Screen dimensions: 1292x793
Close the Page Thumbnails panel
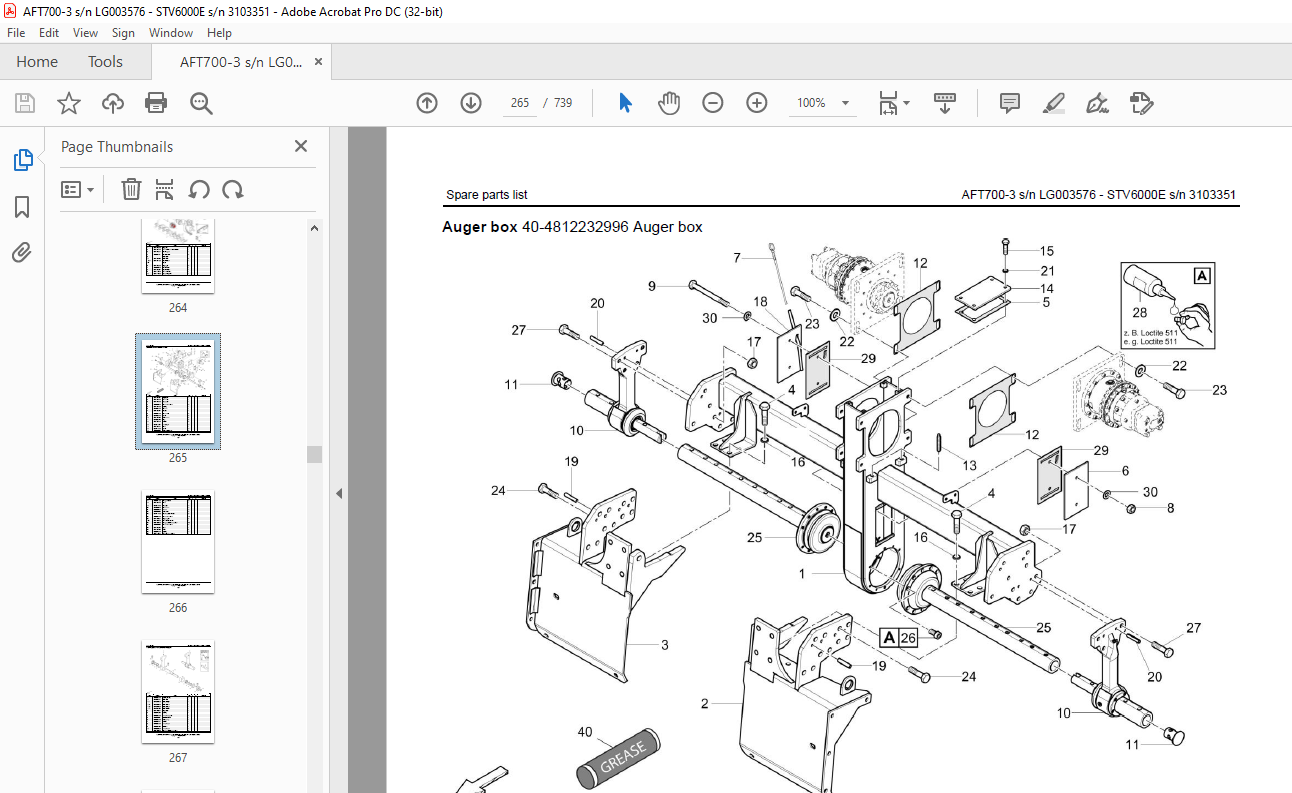pyautogui.click(x=301, y=146)
